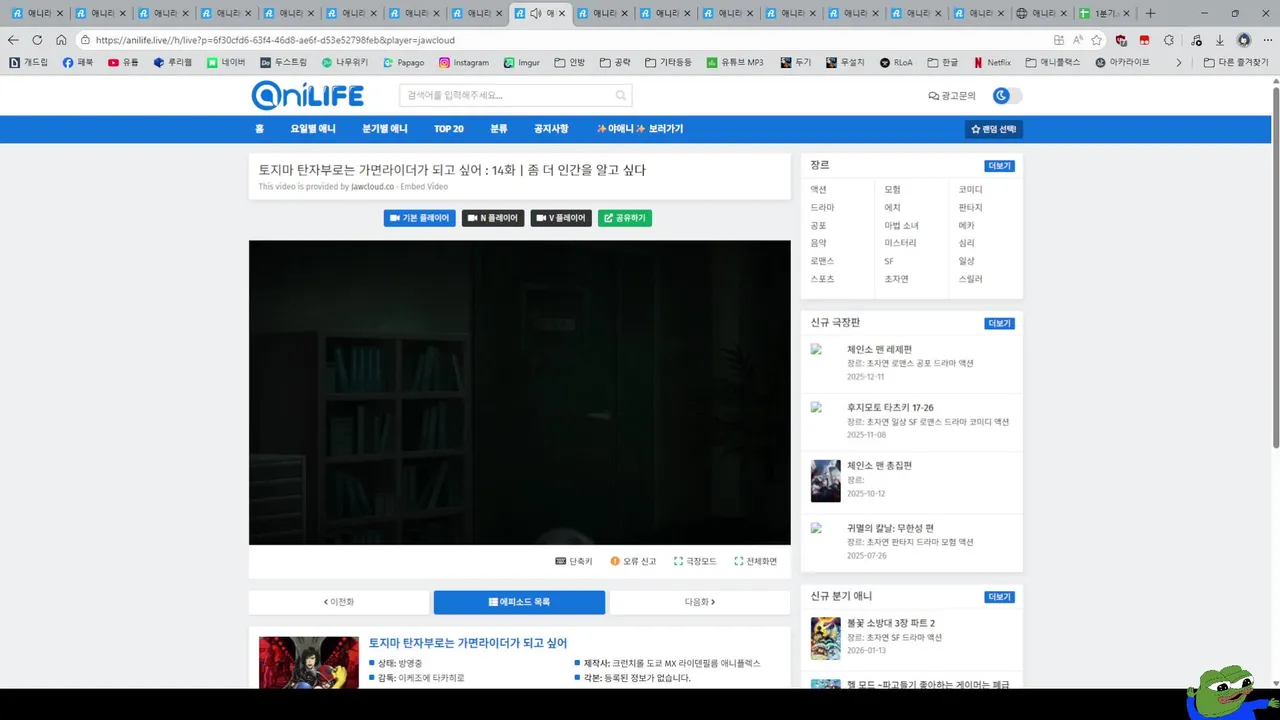
Task: Click the 불꽃 소방대 3장 파트 2 thumbnail
Action: [826, 638]
